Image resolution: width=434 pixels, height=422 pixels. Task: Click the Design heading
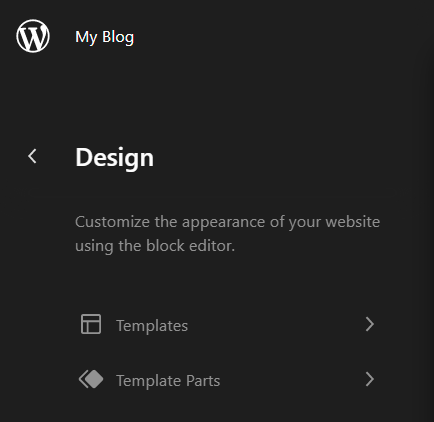pyautogui.click(x=114, y=157)
